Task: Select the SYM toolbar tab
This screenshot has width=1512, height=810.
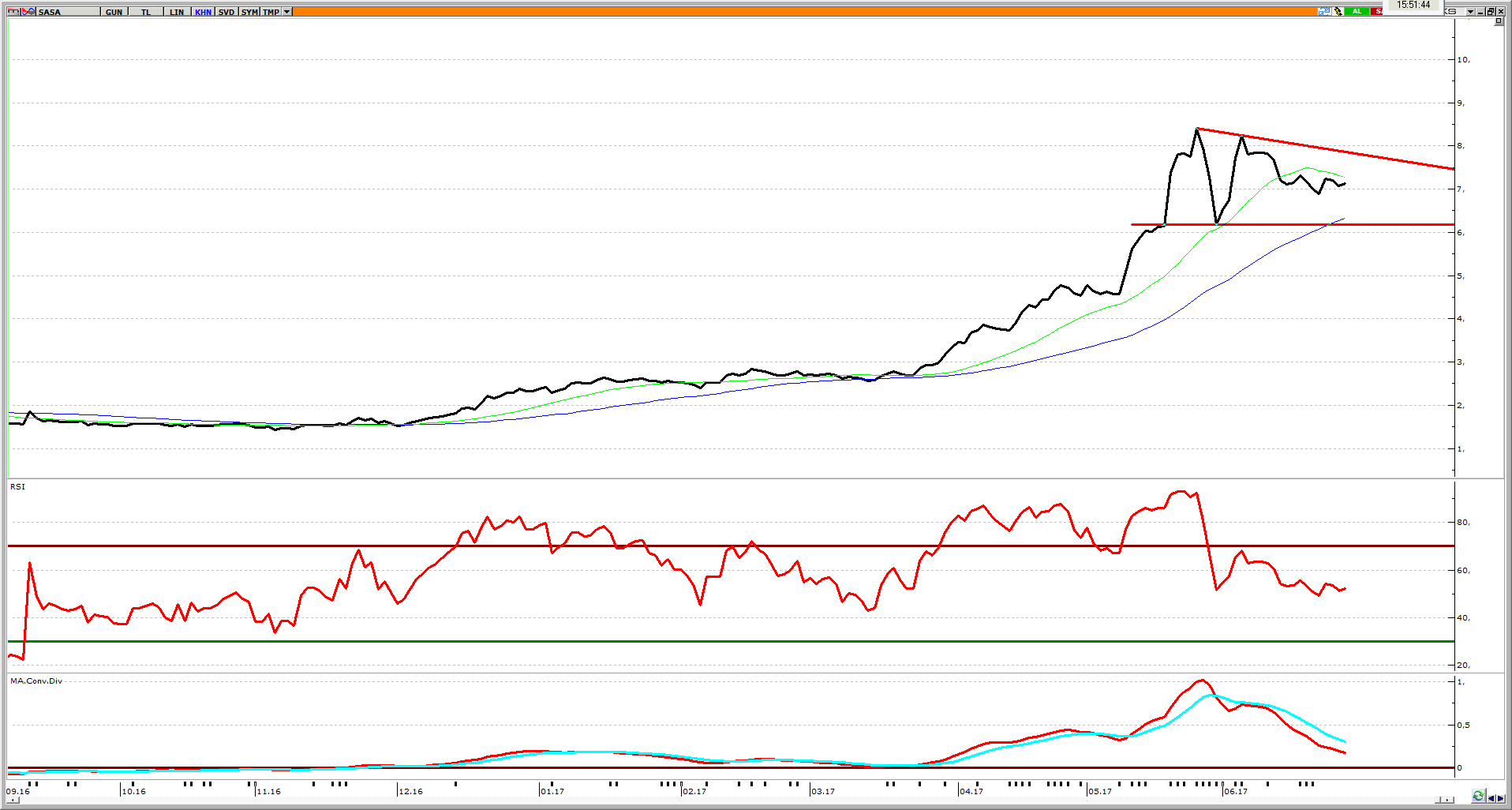Action: click(x=249, y=12)
